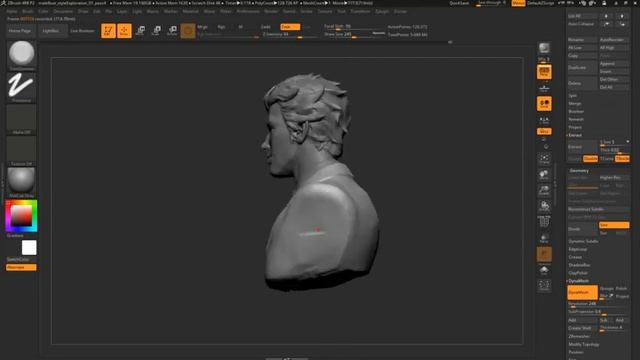The width and height of the screenshot is (640, 360).
Task: Open the Render menu
Action: click(271, 11)
